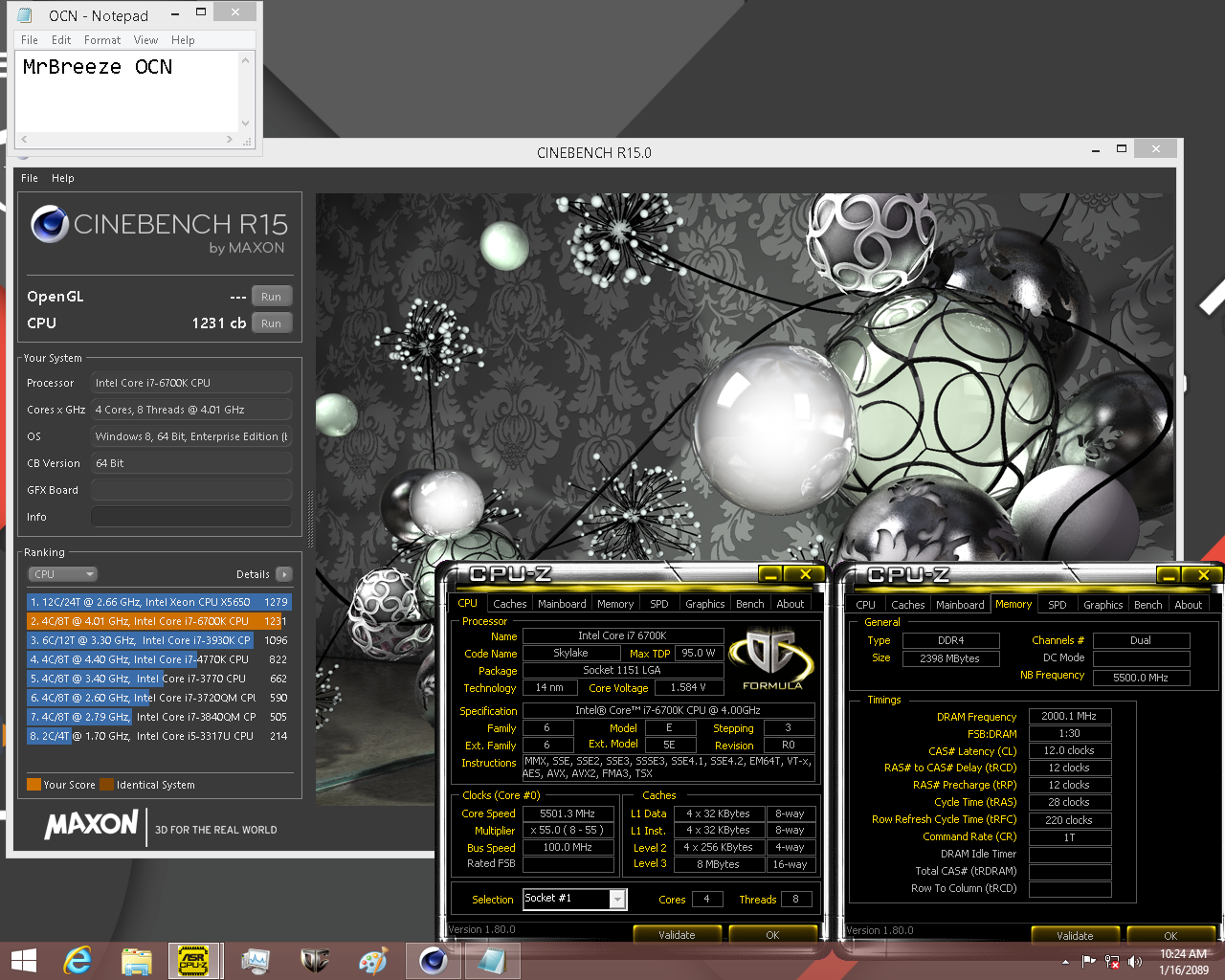Select ranking row Xeon CPU X5650
Screen dimensions: 1225x980
pos(159,602)
